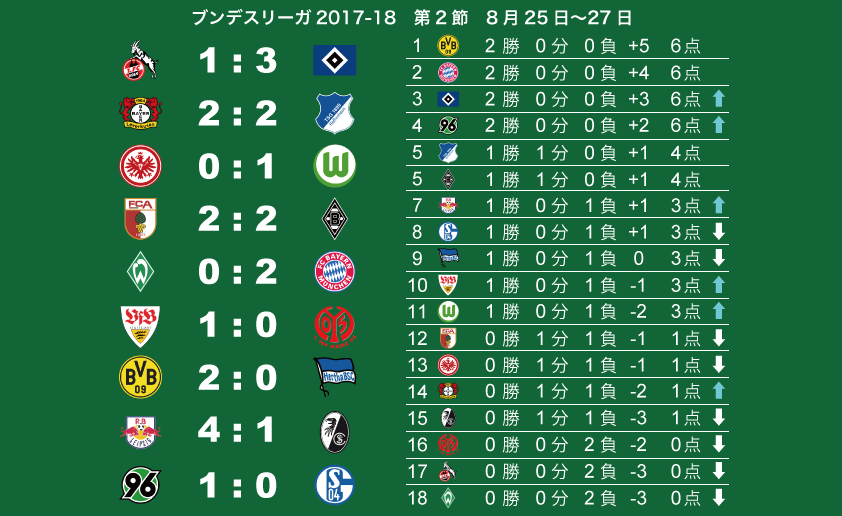The width and height of the screenshot is (842, 516).
Task: Click the ブンデスリーガ 2017-18 title text
Action: tap(294, 18)
